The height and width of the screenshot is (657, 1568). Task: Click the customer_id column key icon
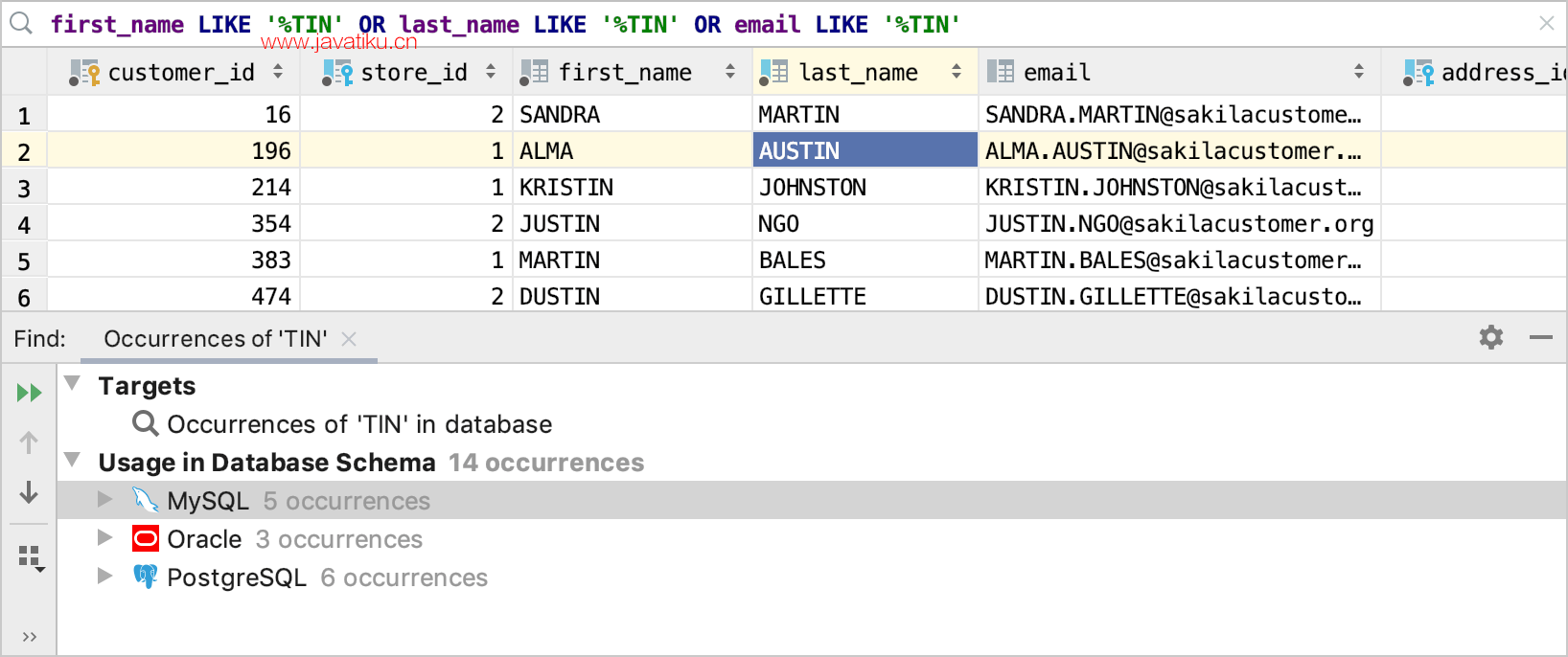(84, 73)
